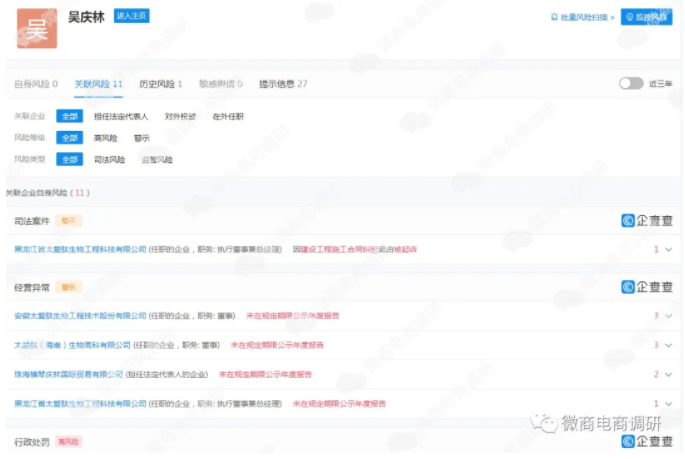The image size is (685, 459).
Task: Open 黑龙江省太爱肽 link under 经营异常
Action: pyautogui.click(x=80, y=404)
